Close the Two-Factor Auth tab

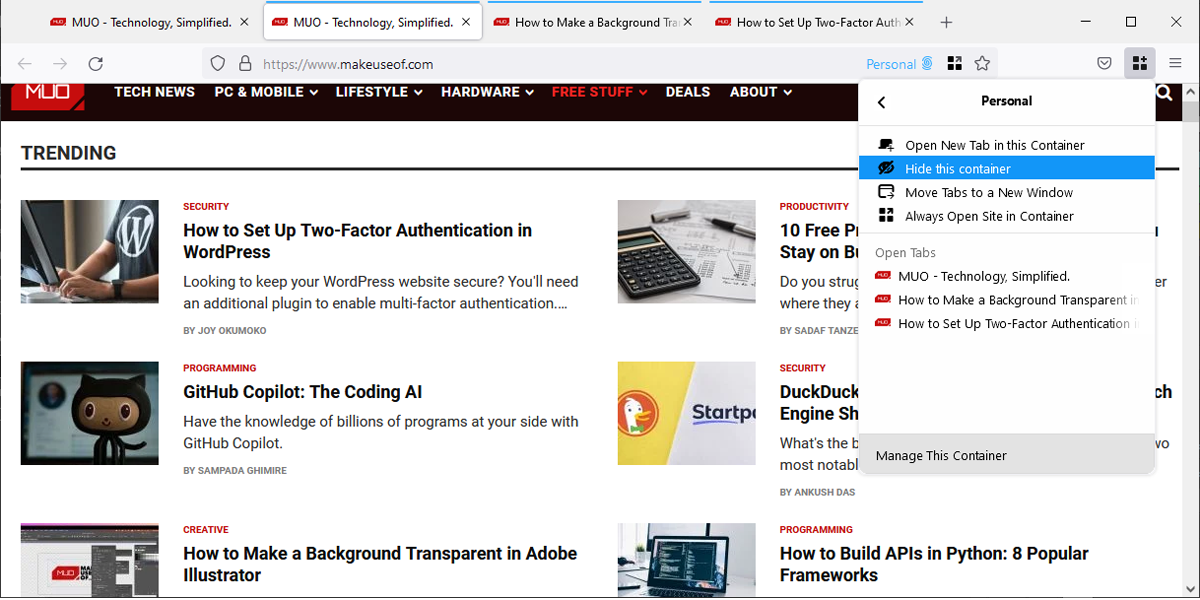coord(910,22)
